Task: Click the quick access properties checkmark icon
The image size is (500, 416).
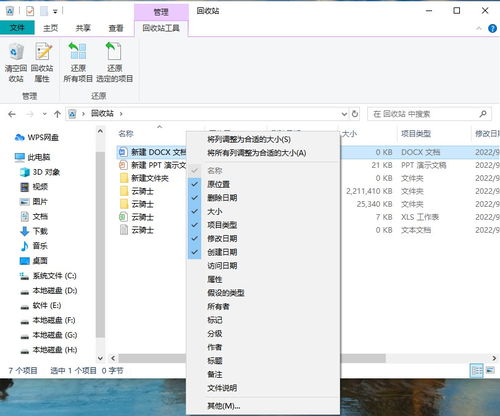Action: [30, 11]
